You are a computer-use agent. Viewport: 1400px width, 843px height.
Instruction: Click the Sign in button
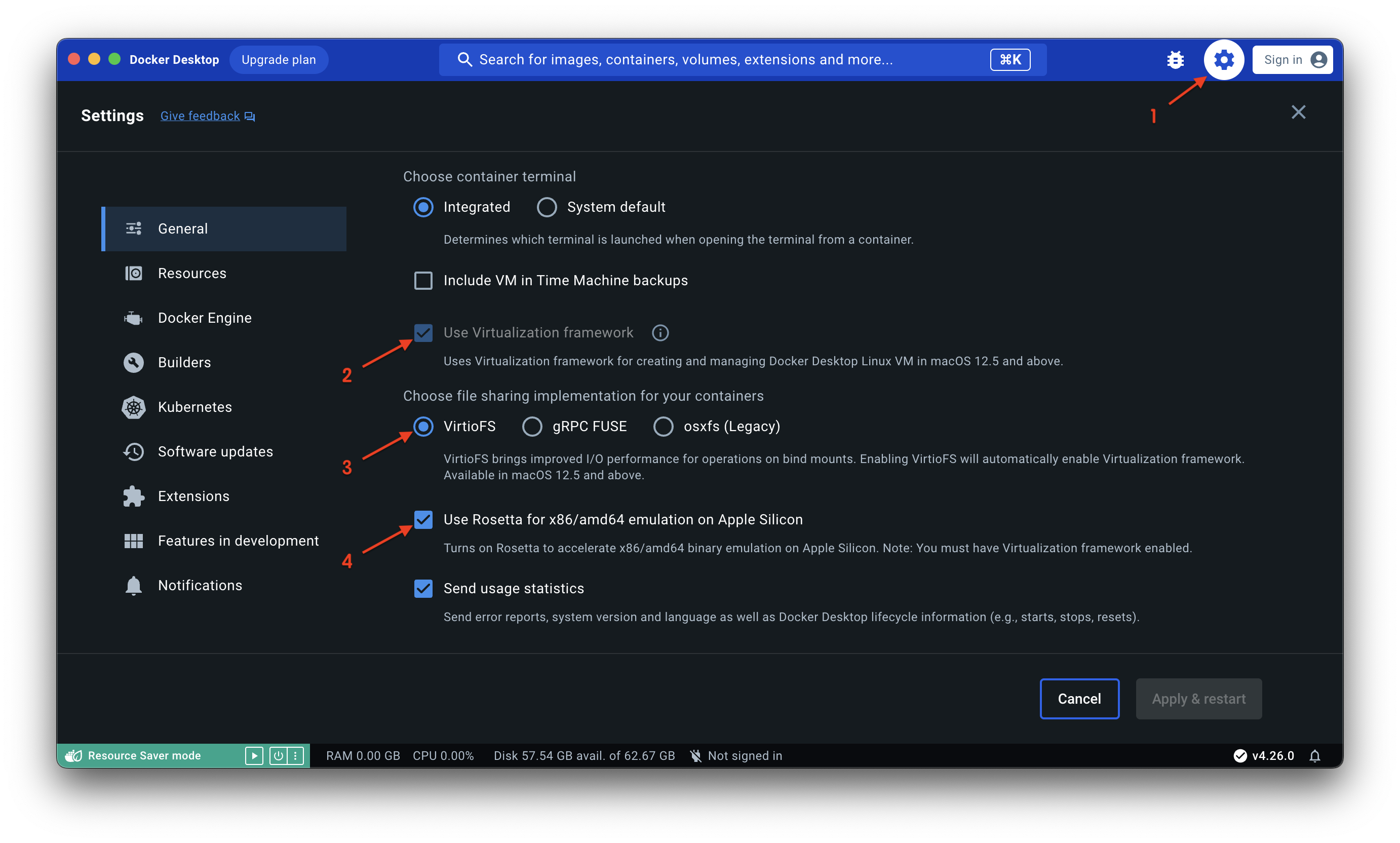(1292, 60)
